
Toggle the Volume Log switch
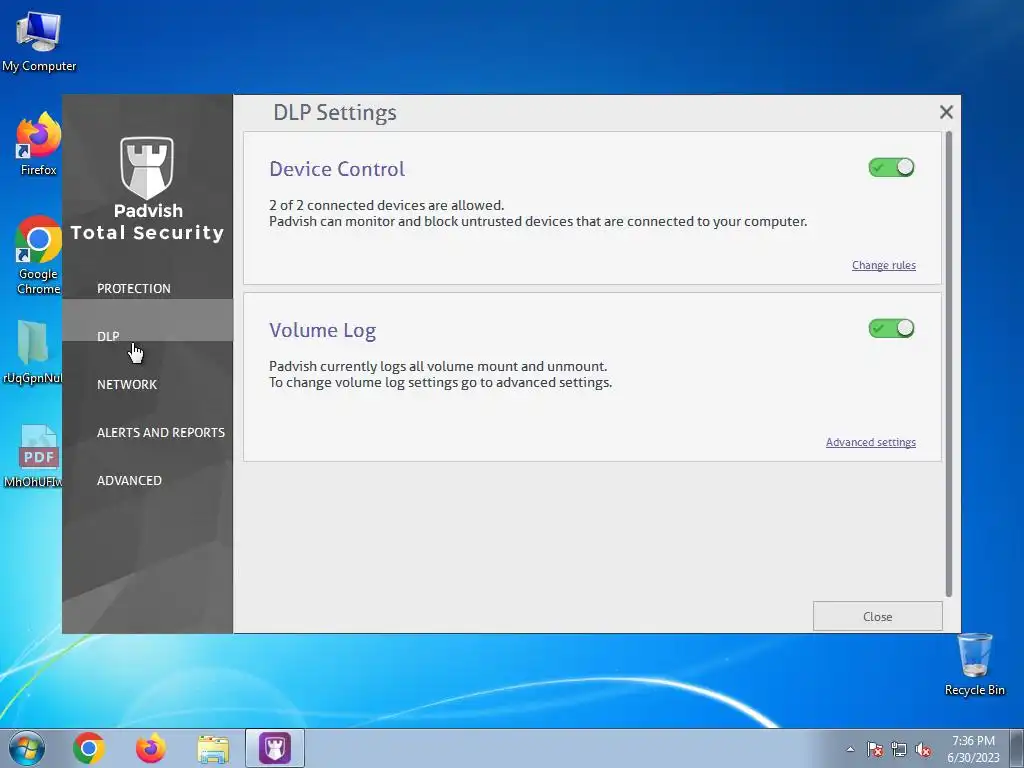click(891, 328)
